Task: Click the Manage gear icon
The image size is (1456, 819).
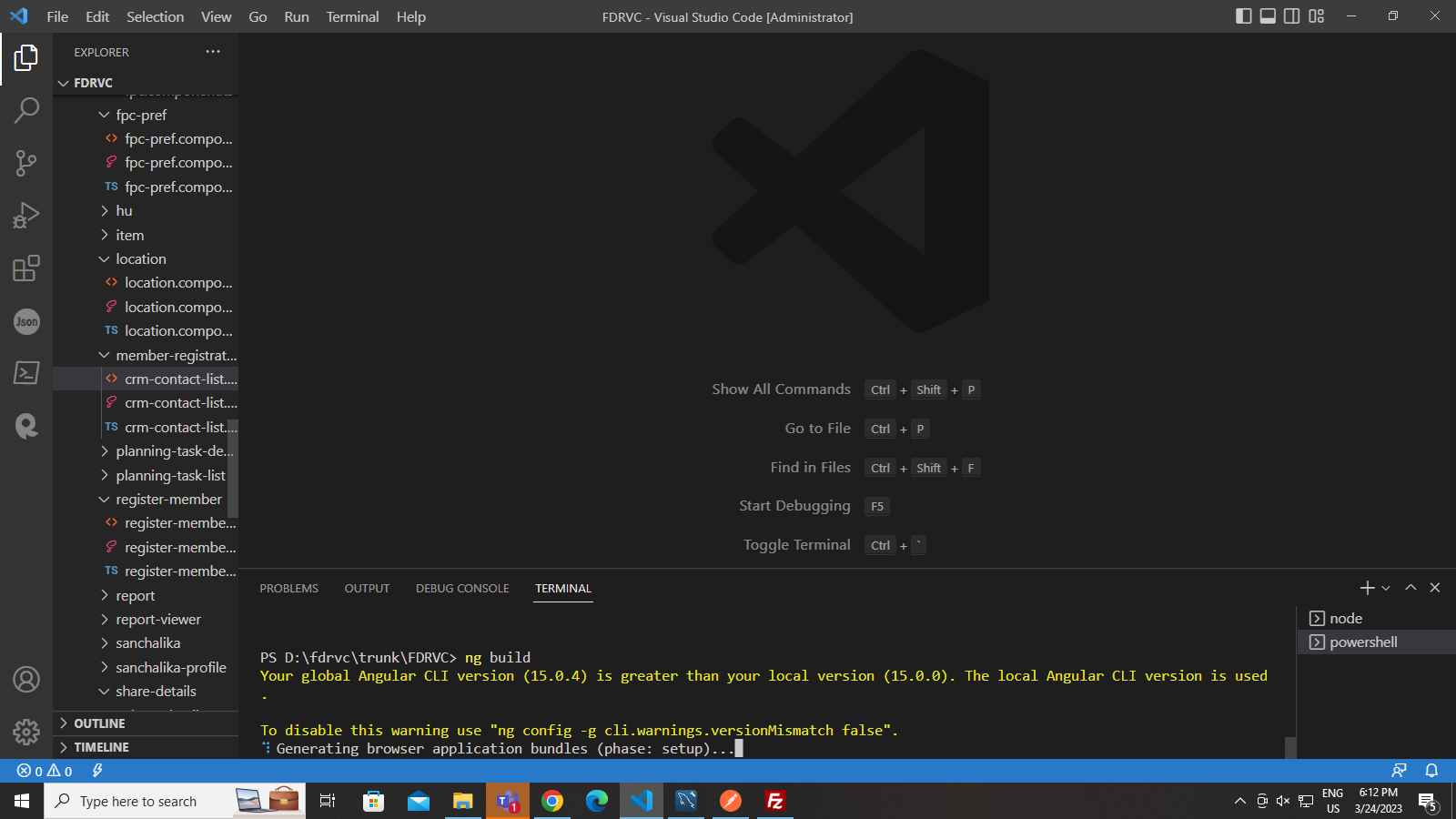Action: point(26,732)
